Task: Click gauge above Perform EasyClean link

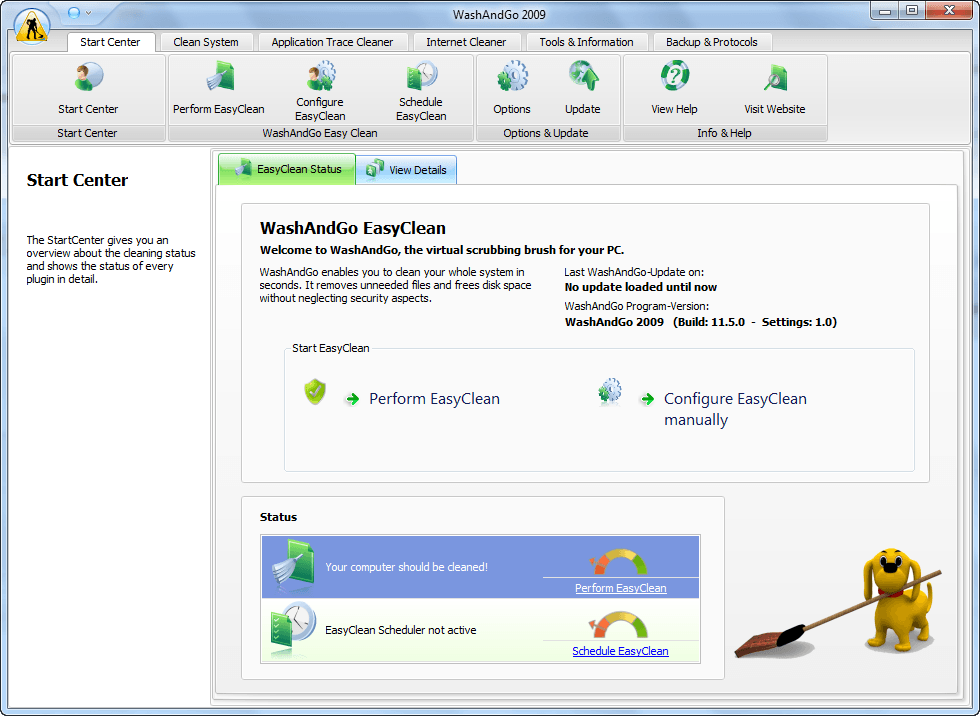Action: (x=618, y=562)
